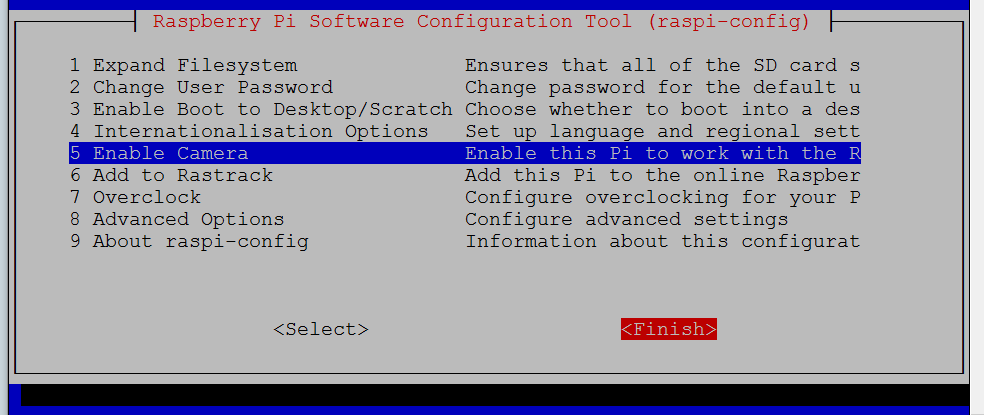Click the raspi-config title text
984x415 pixels.
481,21
